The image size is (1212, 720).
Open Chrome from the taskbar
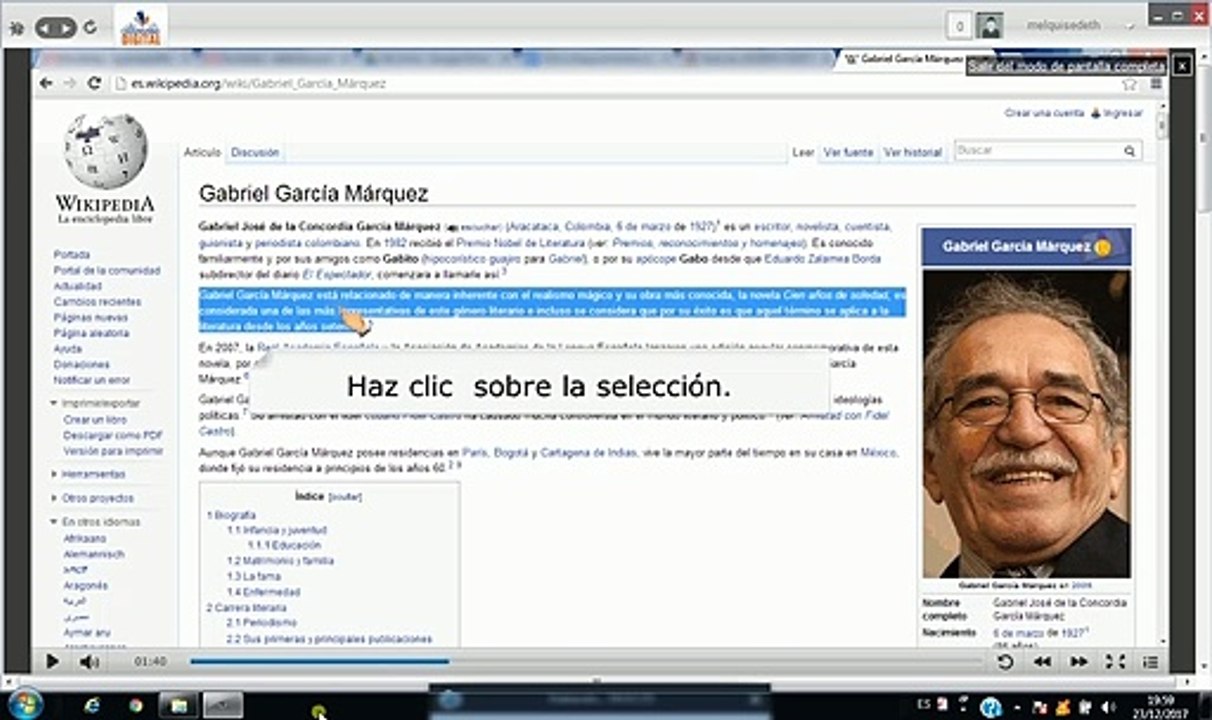click(x=135, y=705)
